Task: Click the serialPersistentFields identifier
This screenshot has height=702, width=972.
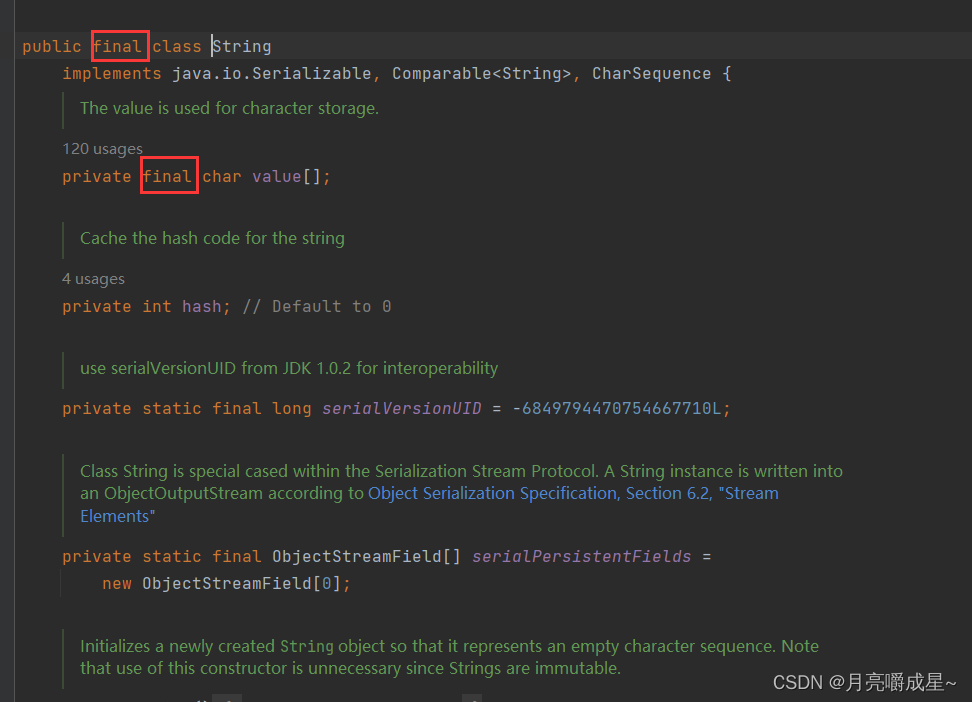Action: [581, 556]
